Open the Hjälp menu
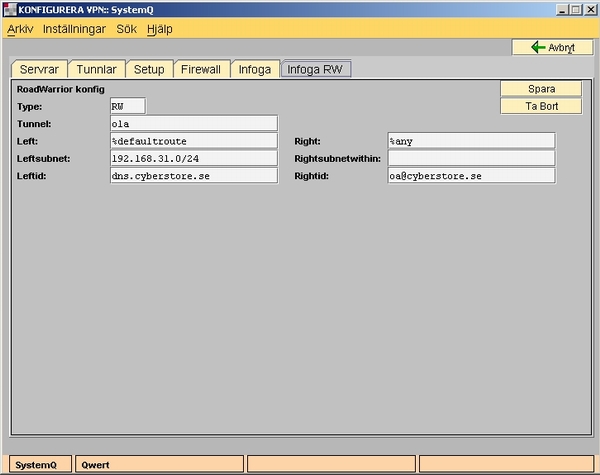The height and width of the screenshot is (475, 600). point(159,29)
